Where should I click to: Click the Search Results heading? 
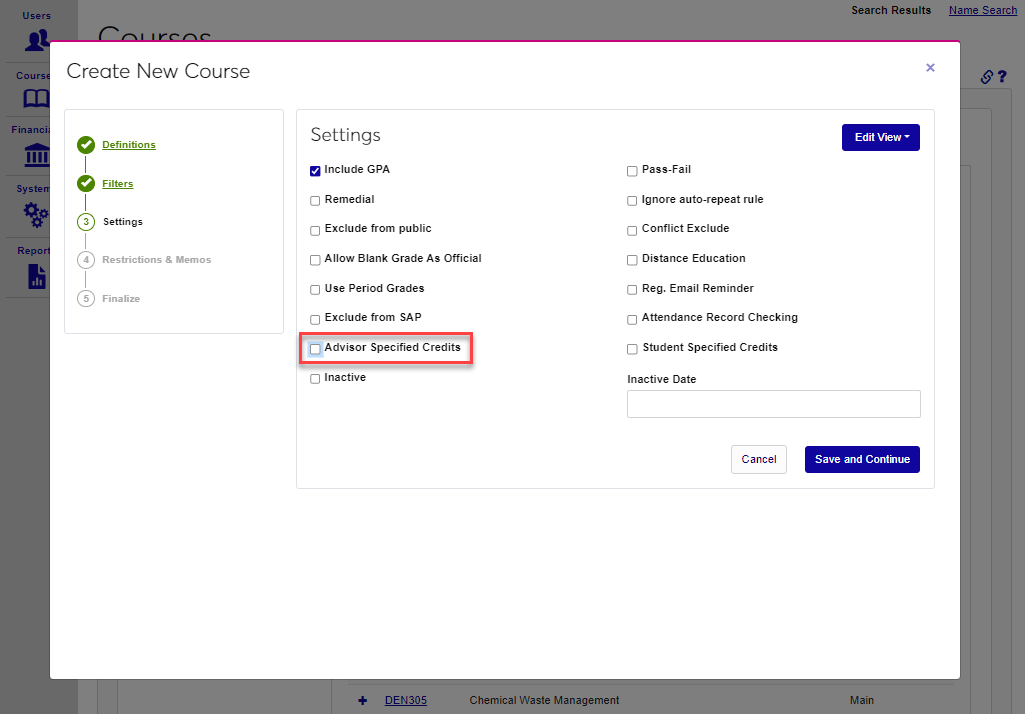[891, 10]
